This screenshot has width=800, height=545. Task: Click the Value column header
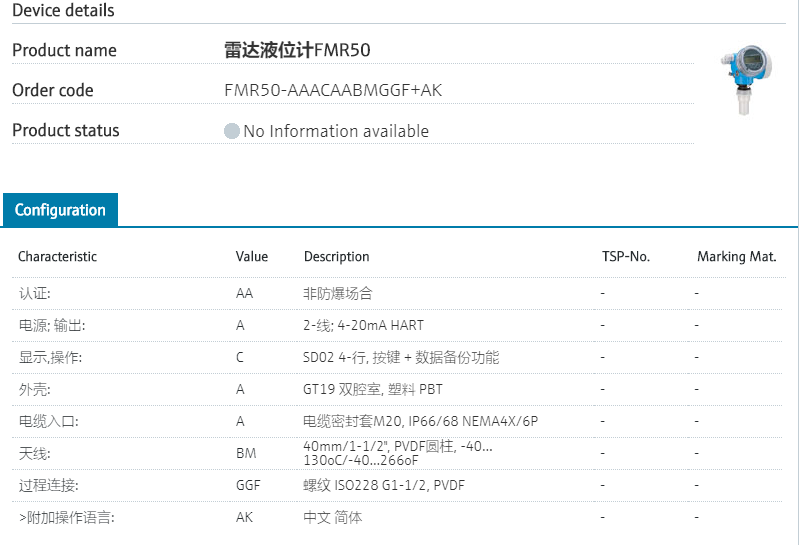coord(252,257)
